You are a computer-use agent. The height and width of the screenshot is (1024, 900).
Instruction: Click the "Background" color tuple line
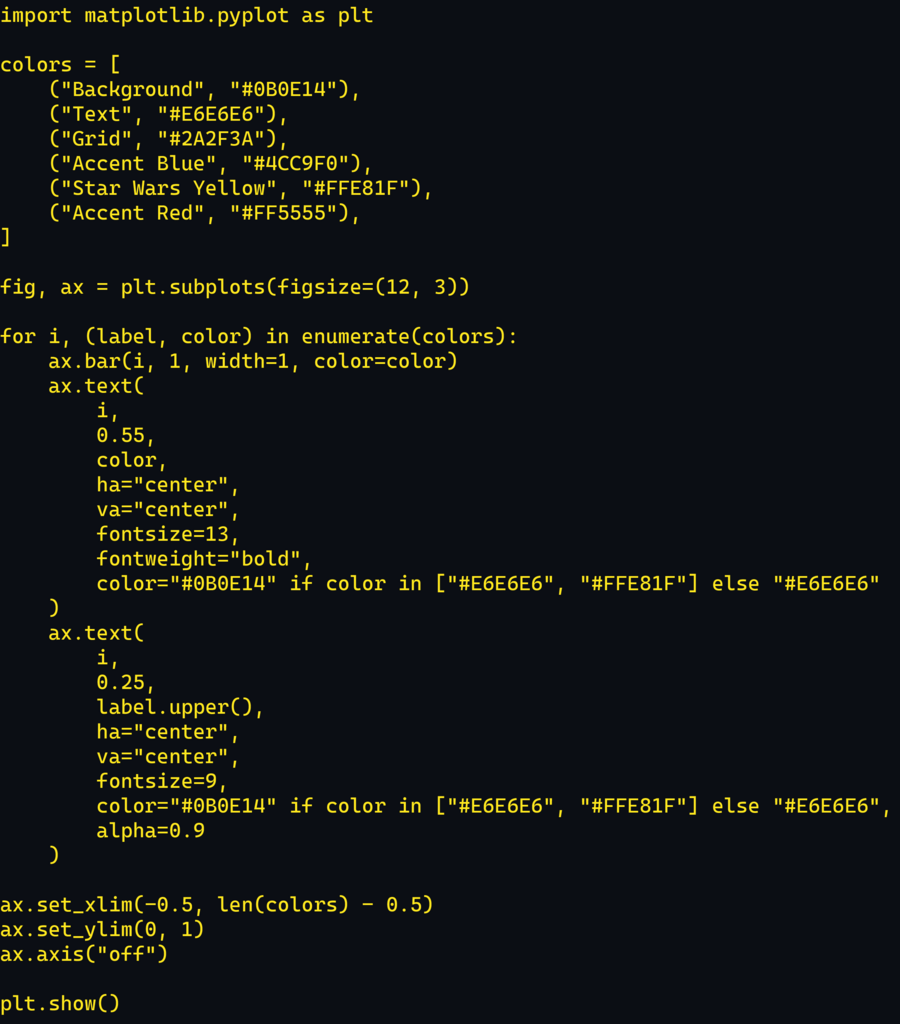[203, 90]
